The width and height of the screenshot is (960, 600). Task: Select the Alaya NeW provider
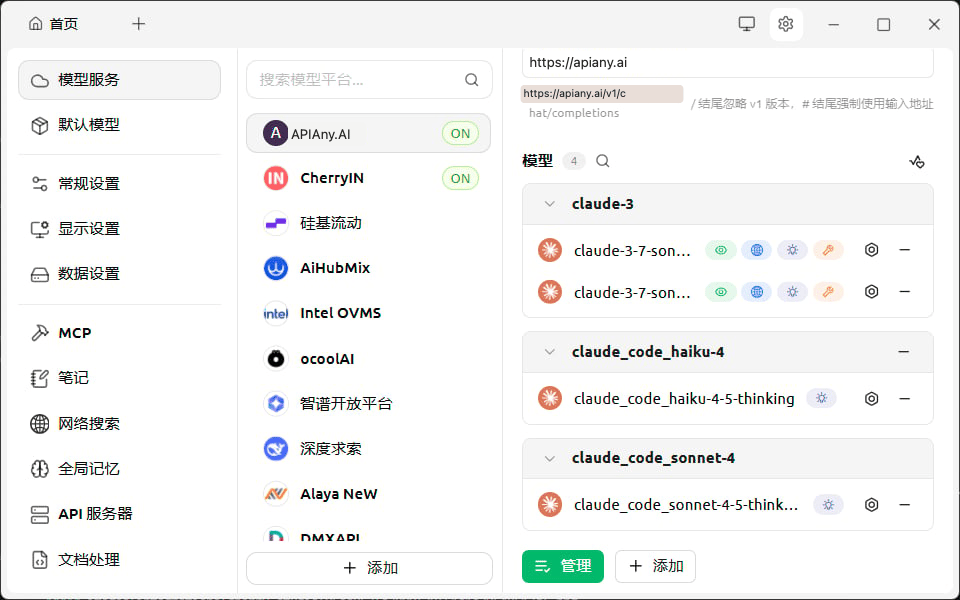369,494
